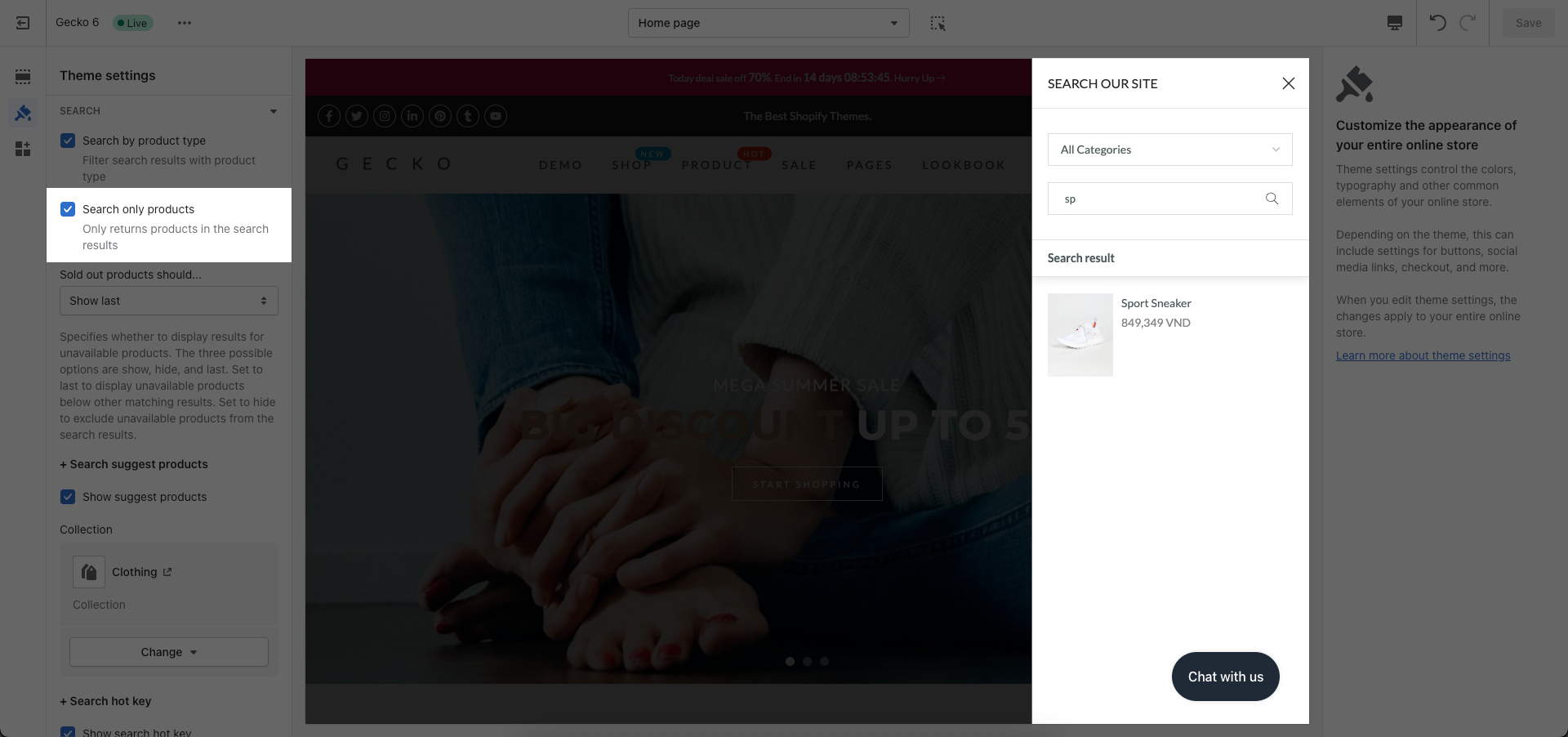Click the Today deal sale announcement bar

click(x=807, y=78)
